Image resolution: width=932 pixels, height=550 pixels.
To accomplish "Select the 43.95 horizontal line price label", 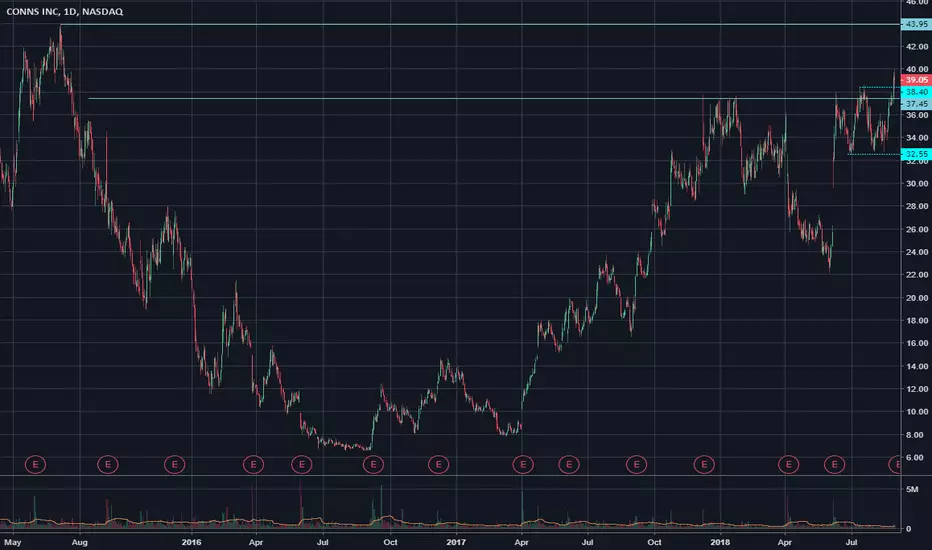I will [916, 24].
